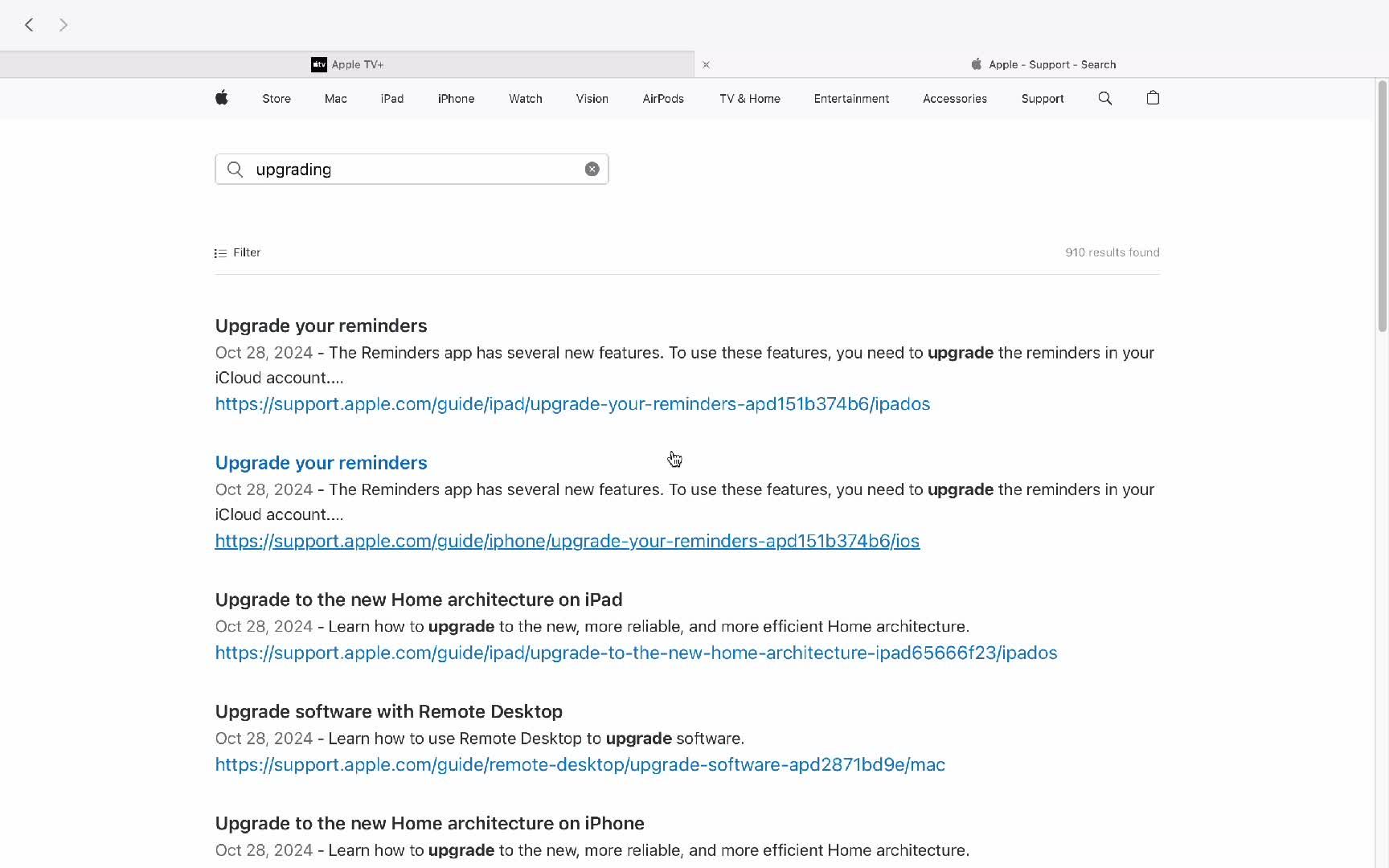
Task: Open the iphone/upgrade-your-reminders ios URL link
Action: tap(567, 541)
